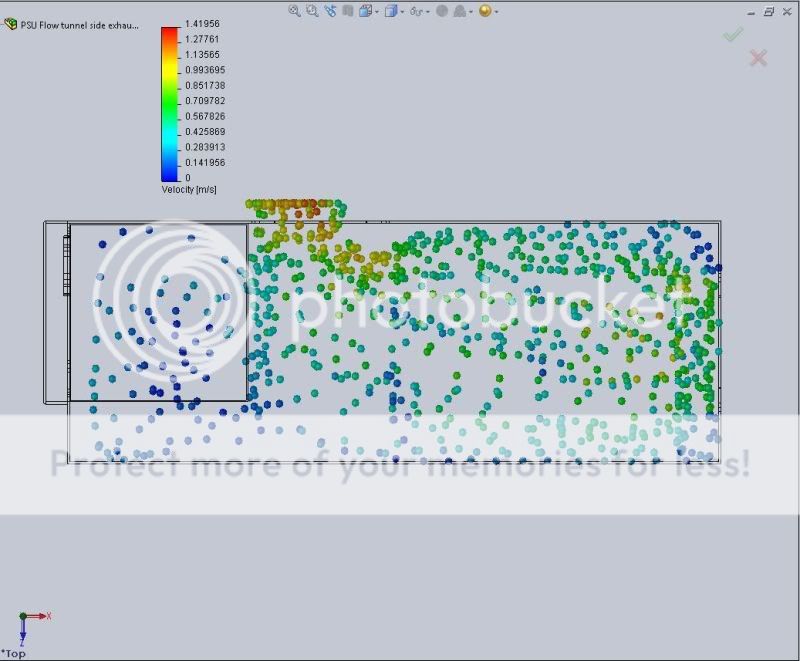800x661 pixels.
Task: Click the Zoom to Fit icon
Action: (x=295, y=11)
